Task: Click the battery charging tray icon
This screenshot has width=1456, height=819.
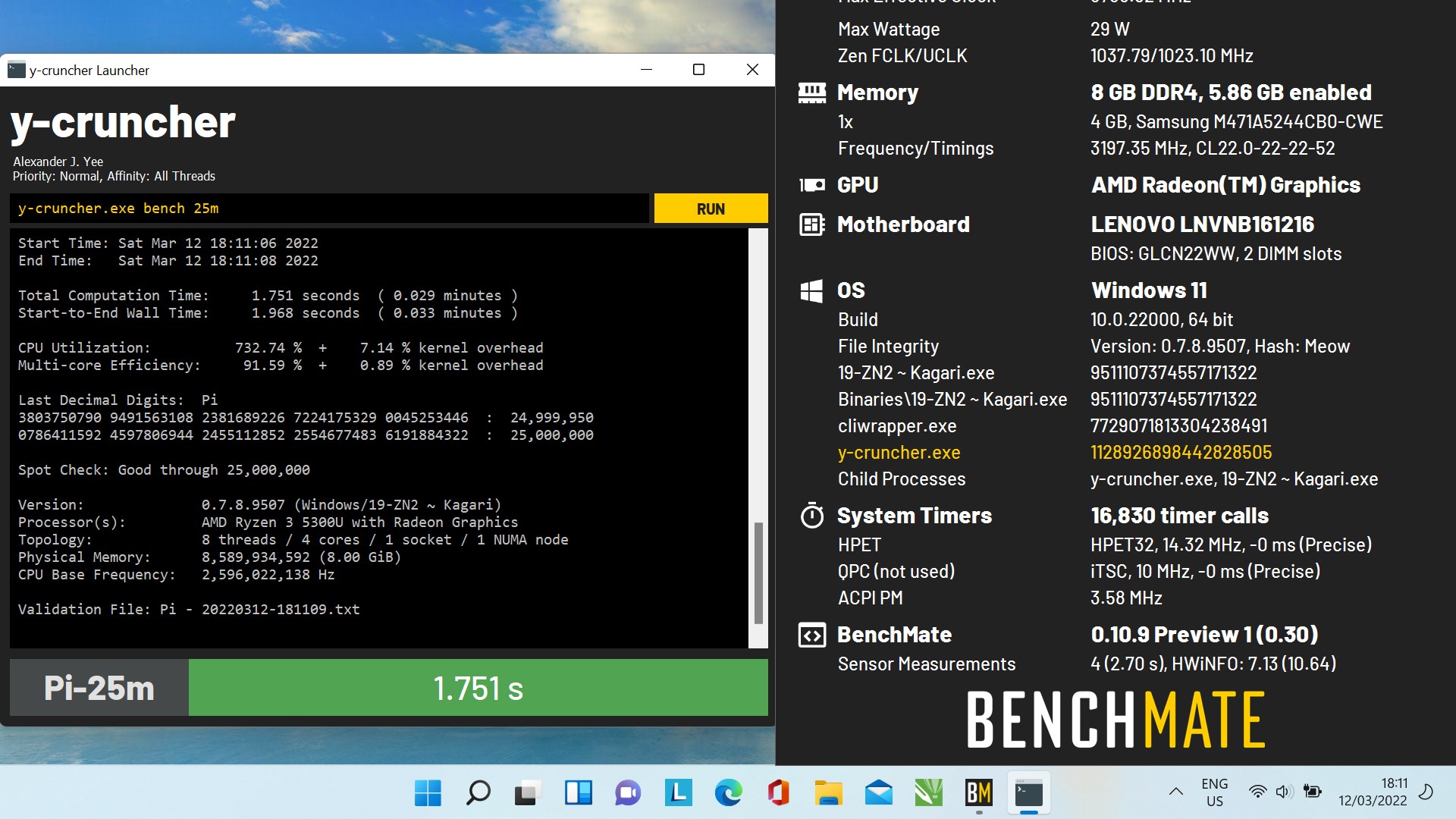Action: [1312, 792]
